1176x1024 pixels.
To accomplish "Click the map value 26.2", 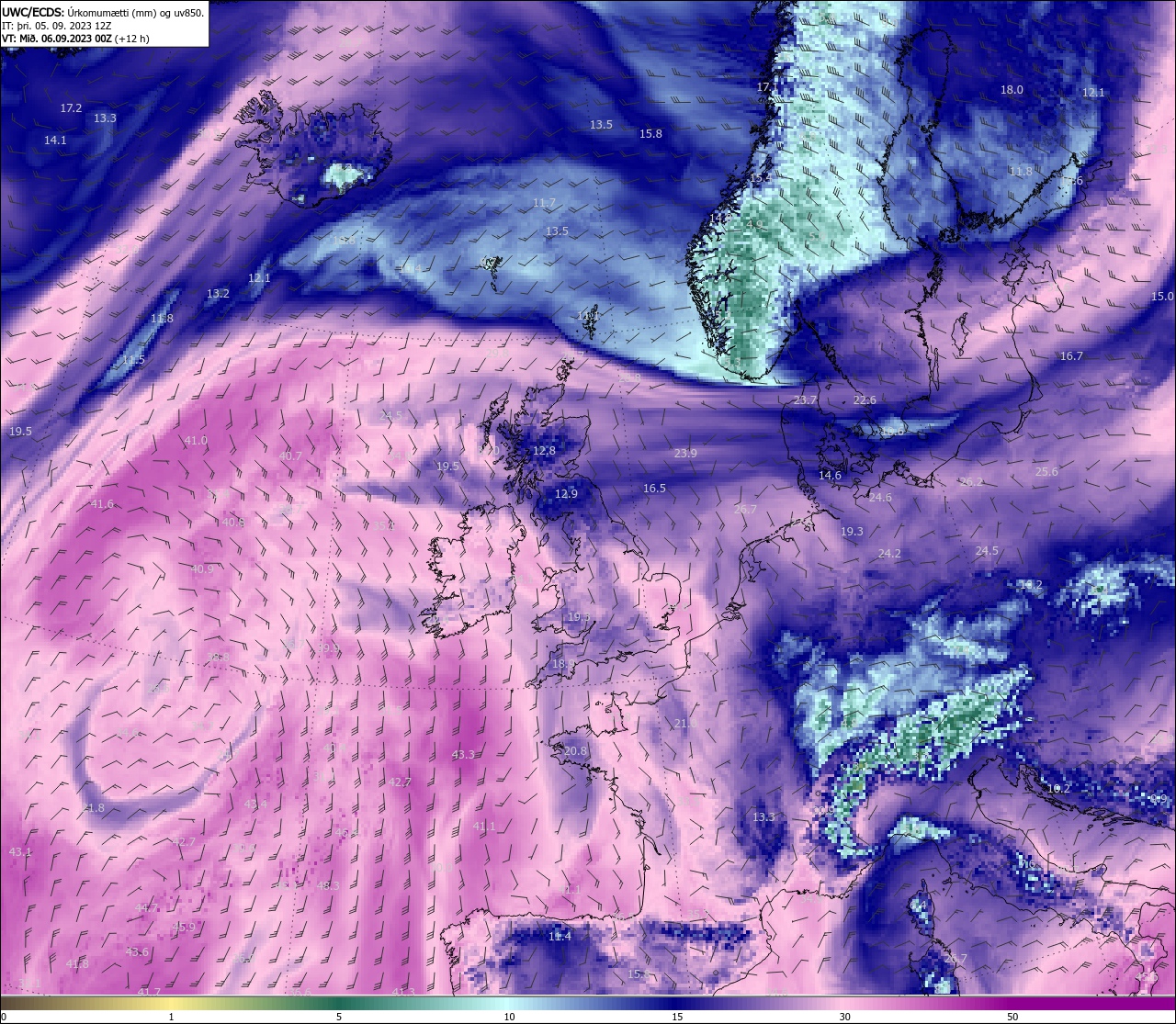I will click(971, 482).
